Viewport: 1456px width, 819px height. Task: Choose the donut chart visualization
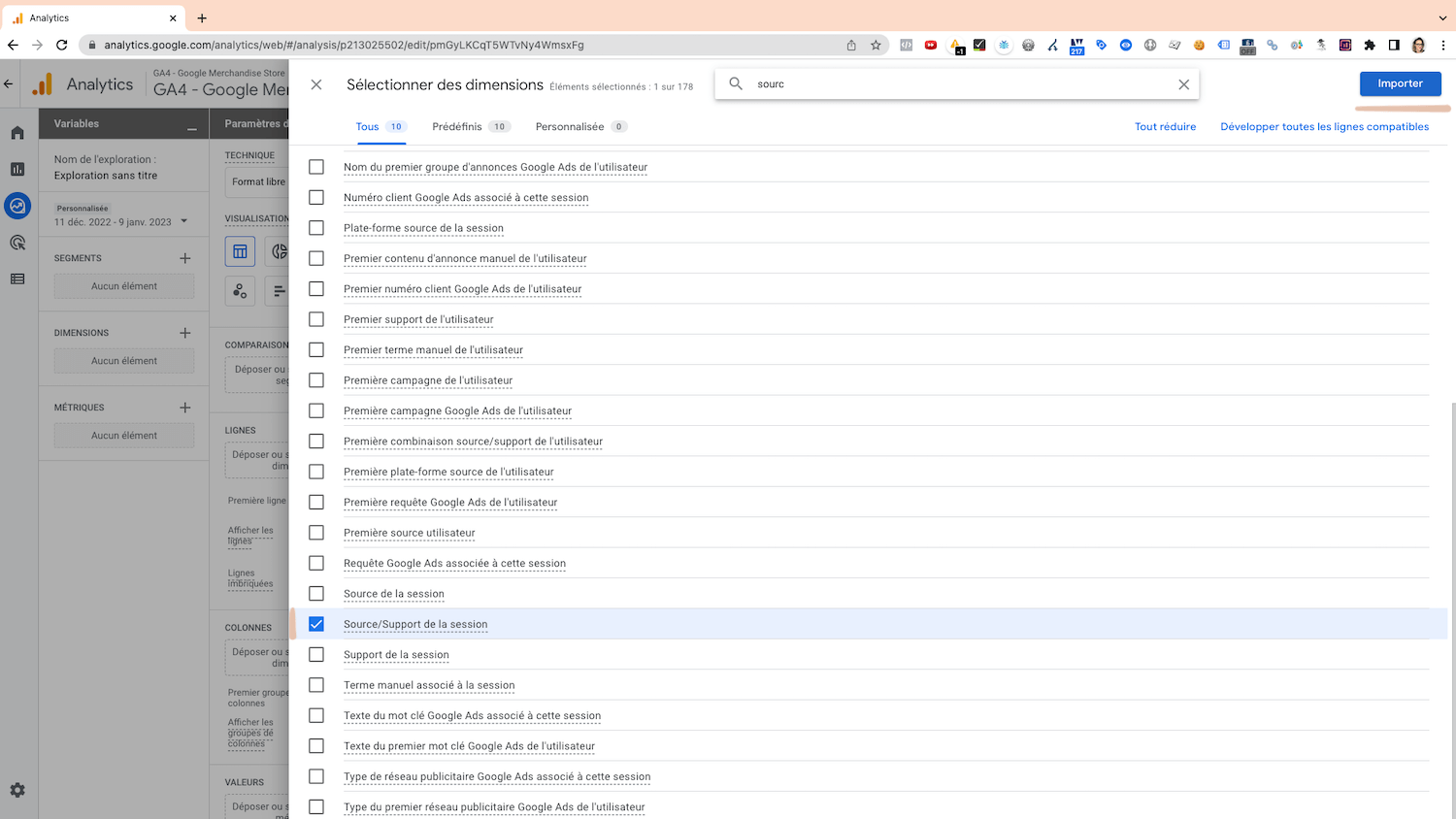click(x=279, y=250)
